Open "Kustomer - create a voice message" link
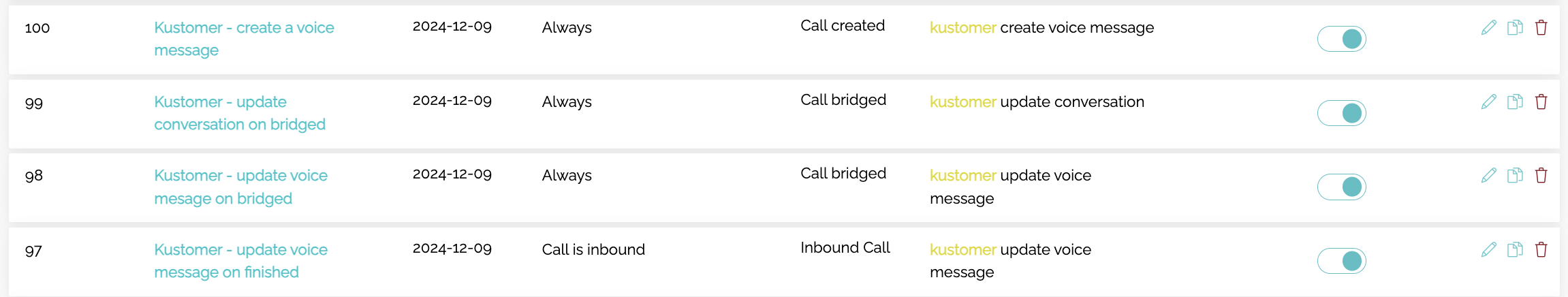The height and width of the screenshot is (297, 1568). click(244, 39)
